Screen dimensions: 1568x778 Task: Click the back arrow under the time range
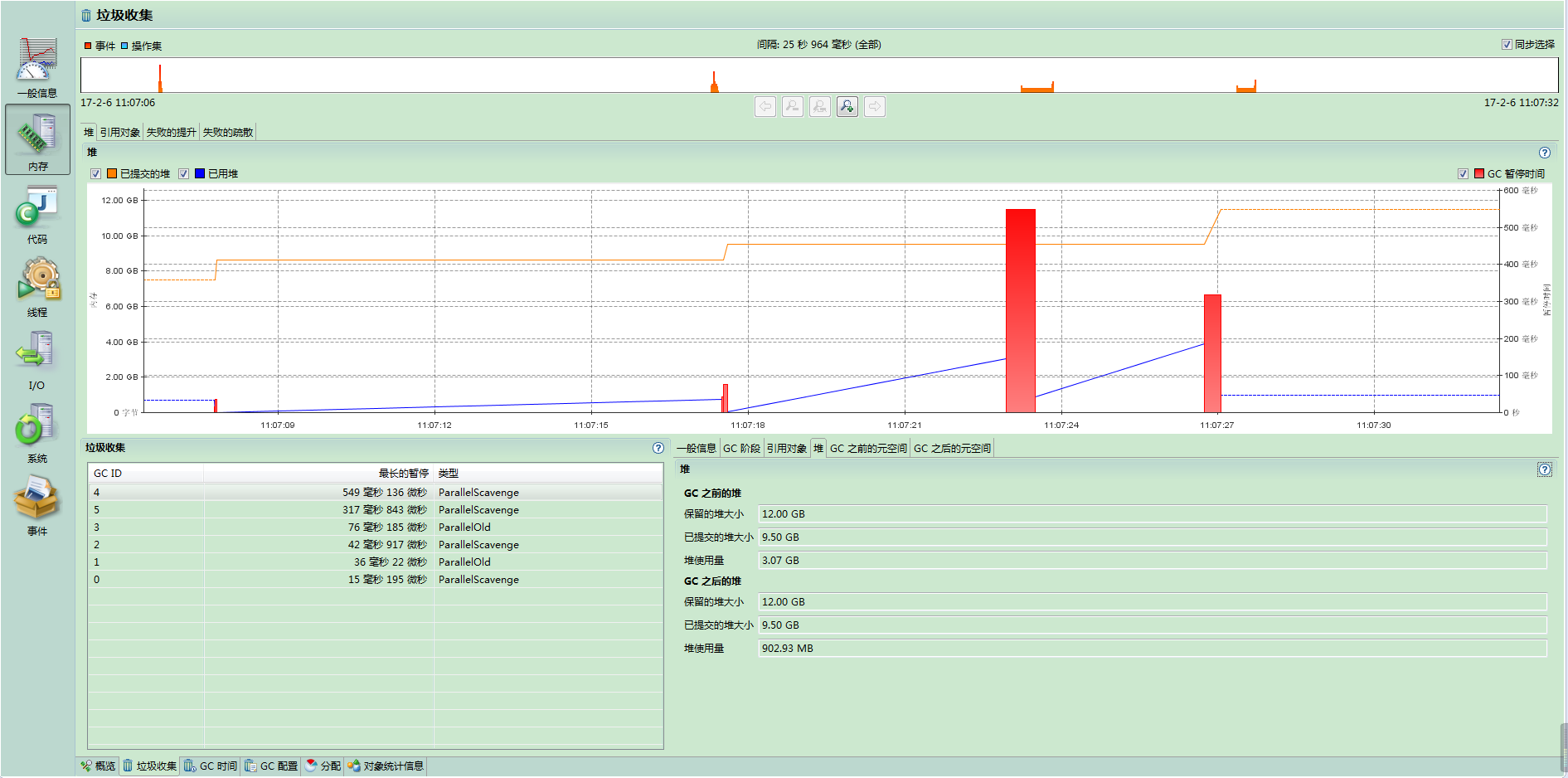765,106
